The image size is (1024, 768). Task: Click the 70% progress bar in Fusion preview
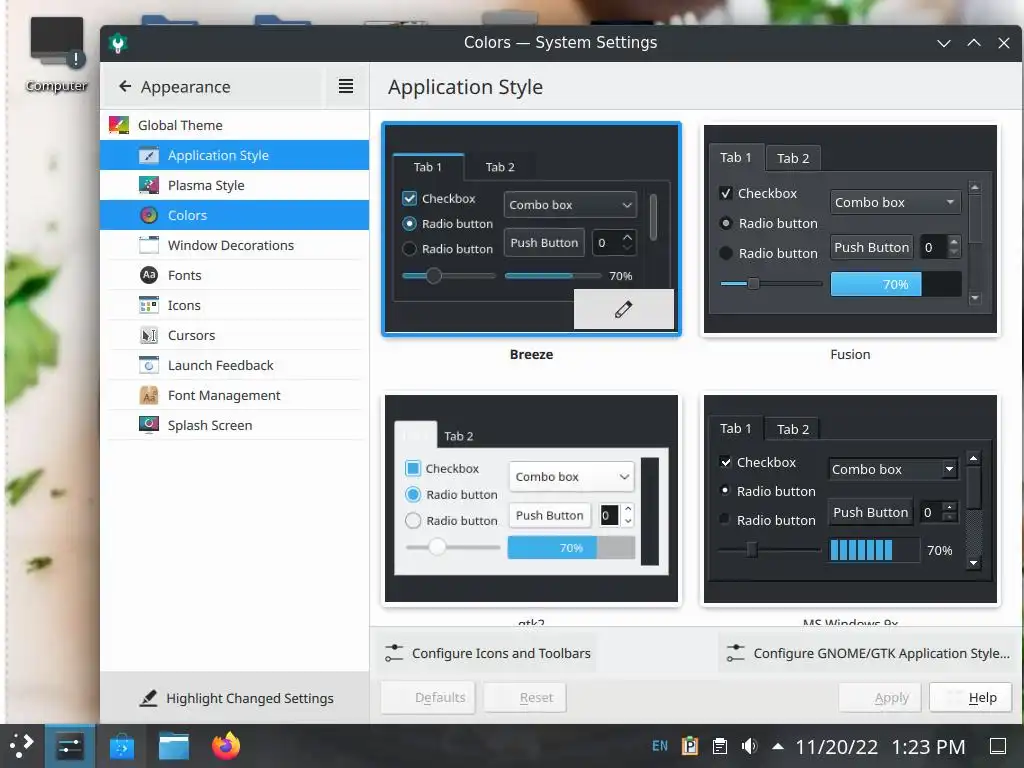[895, 284]
